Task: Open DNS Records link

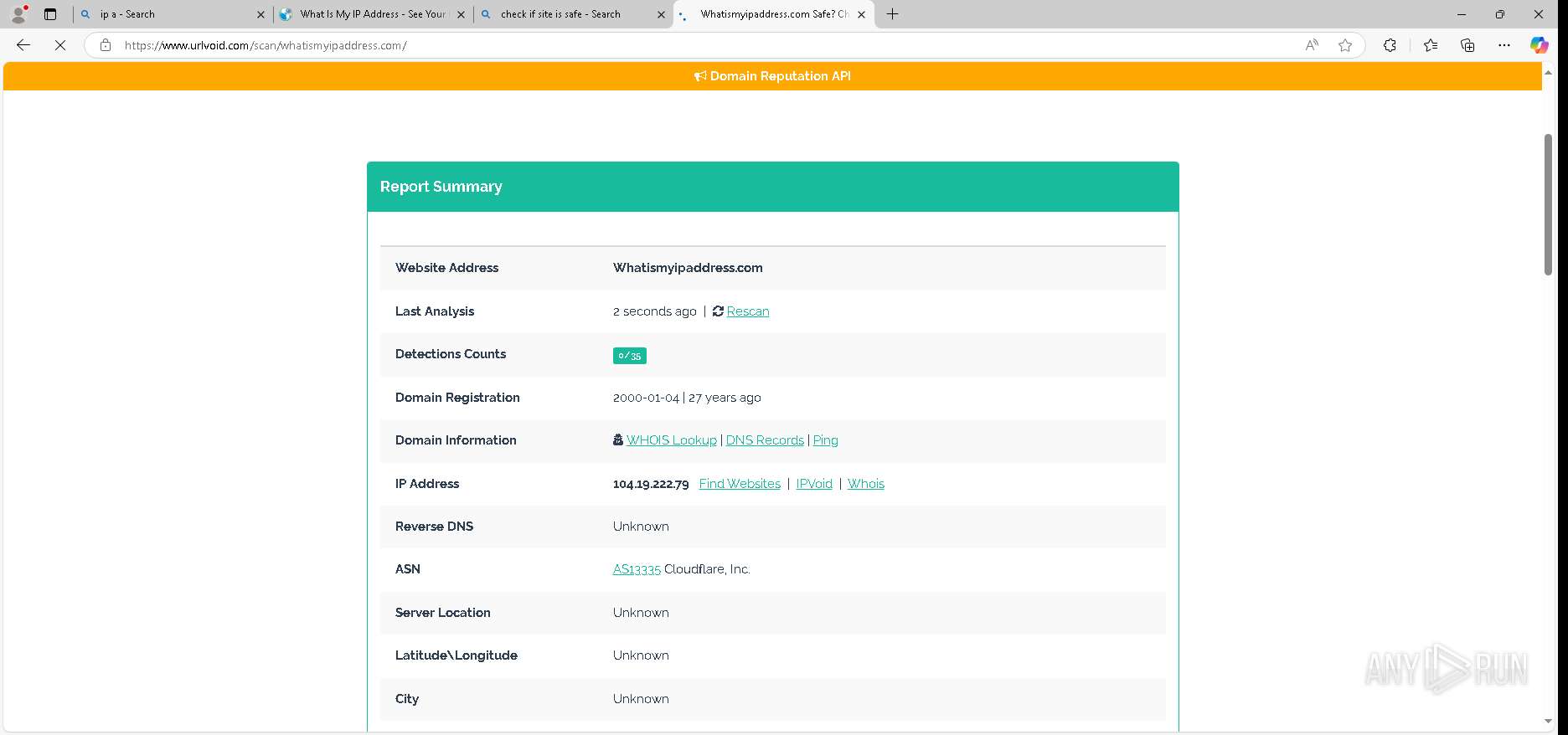Action: (x=765, y=440)
